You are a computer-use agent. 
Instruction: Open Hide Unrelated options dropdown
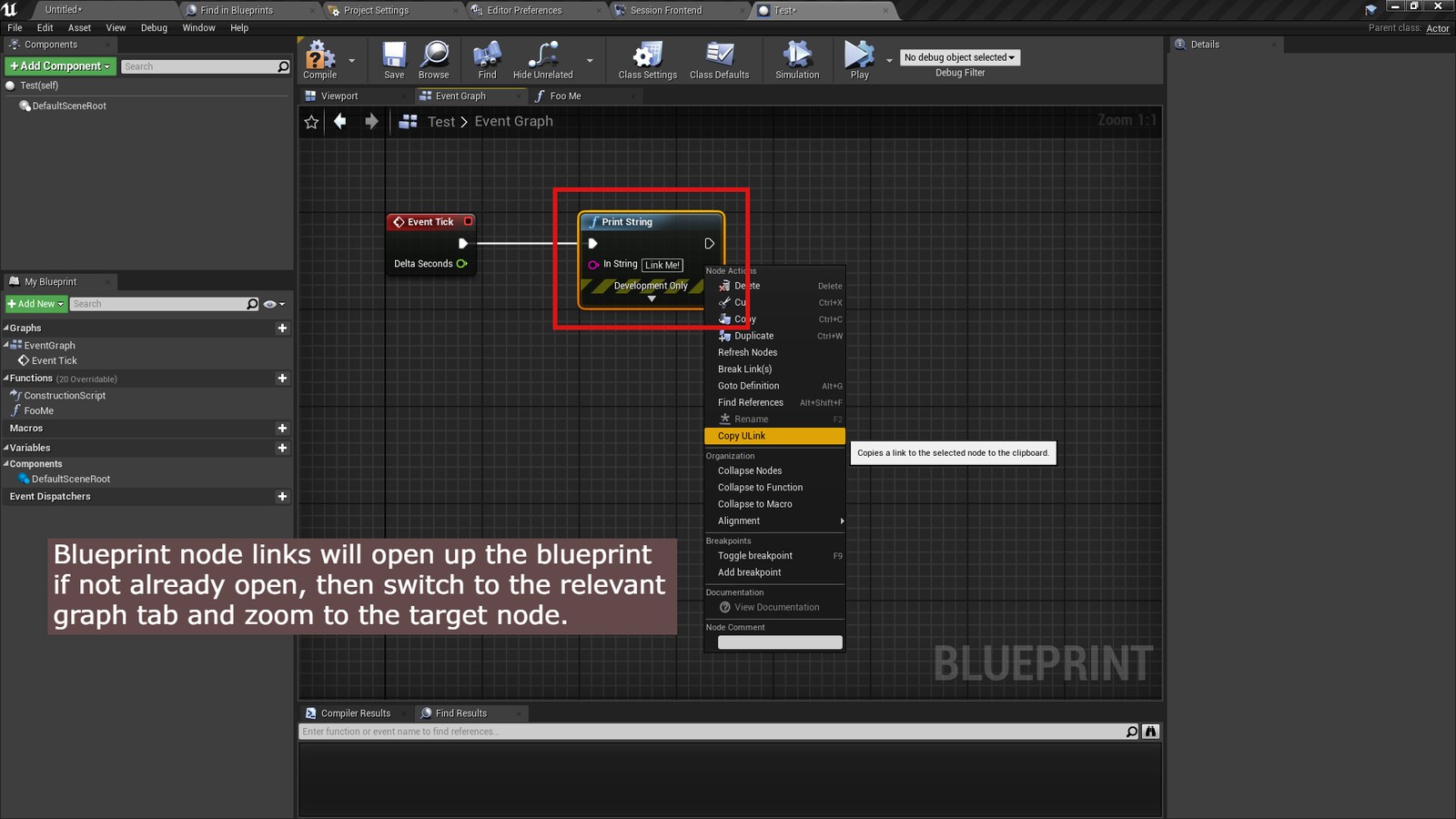(x=590, y=61)
